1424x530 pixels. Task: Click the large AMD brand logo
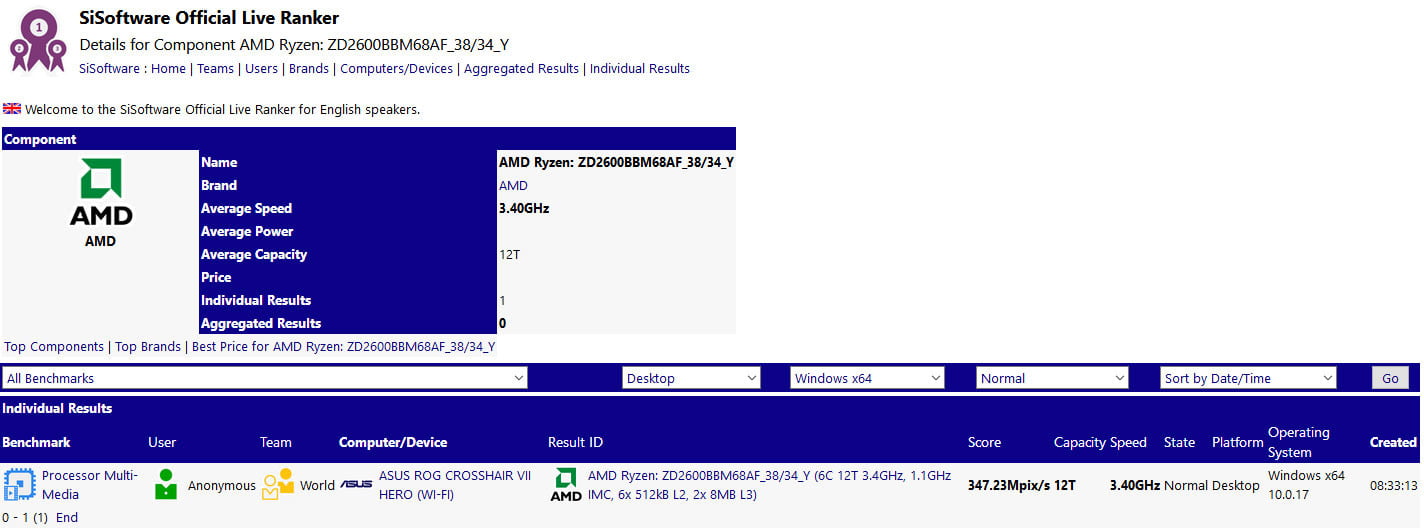(100, 193)
